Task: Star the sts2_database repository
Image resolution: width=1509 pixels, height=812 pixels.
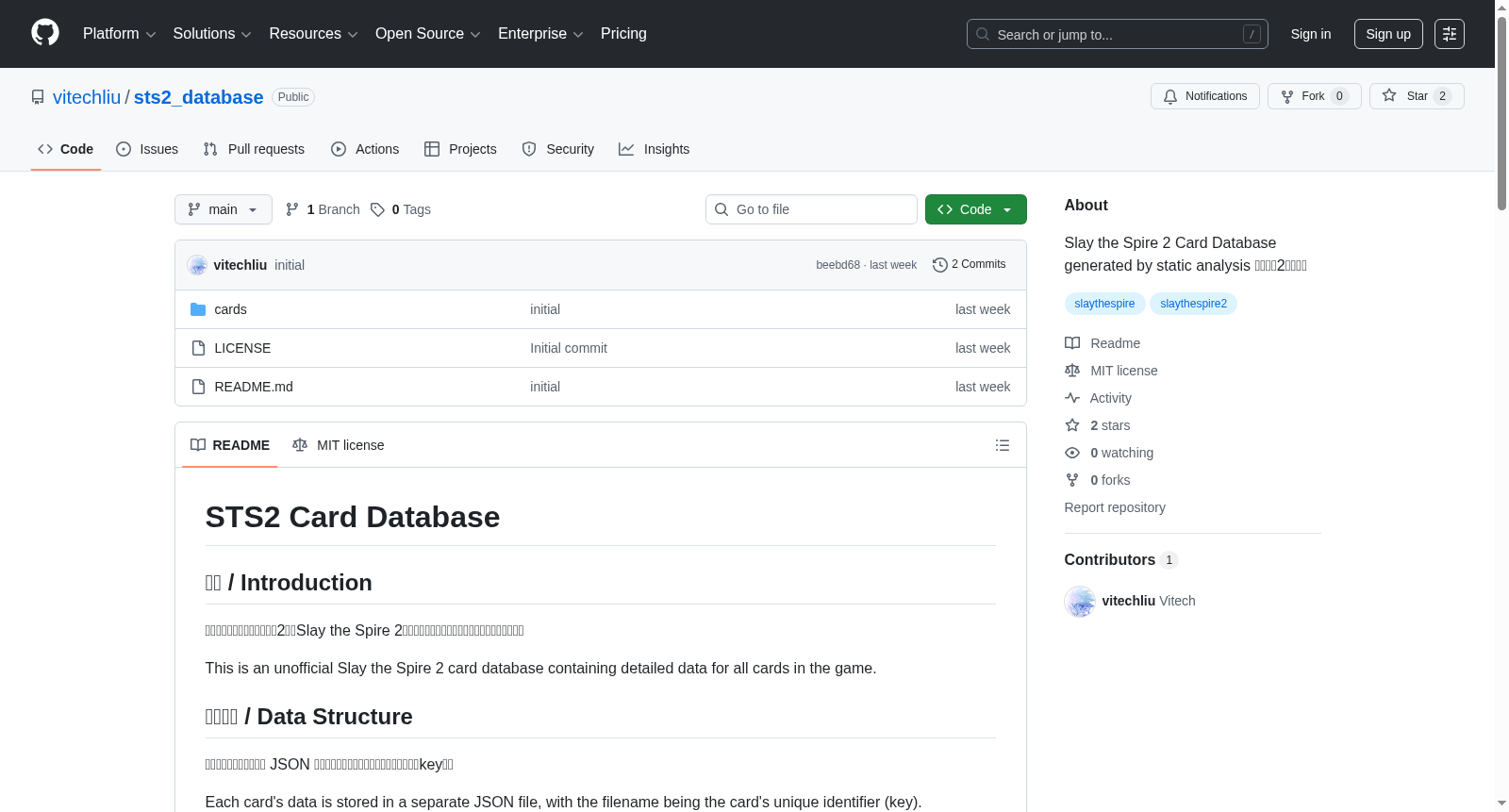Action: pos(1417,96)
